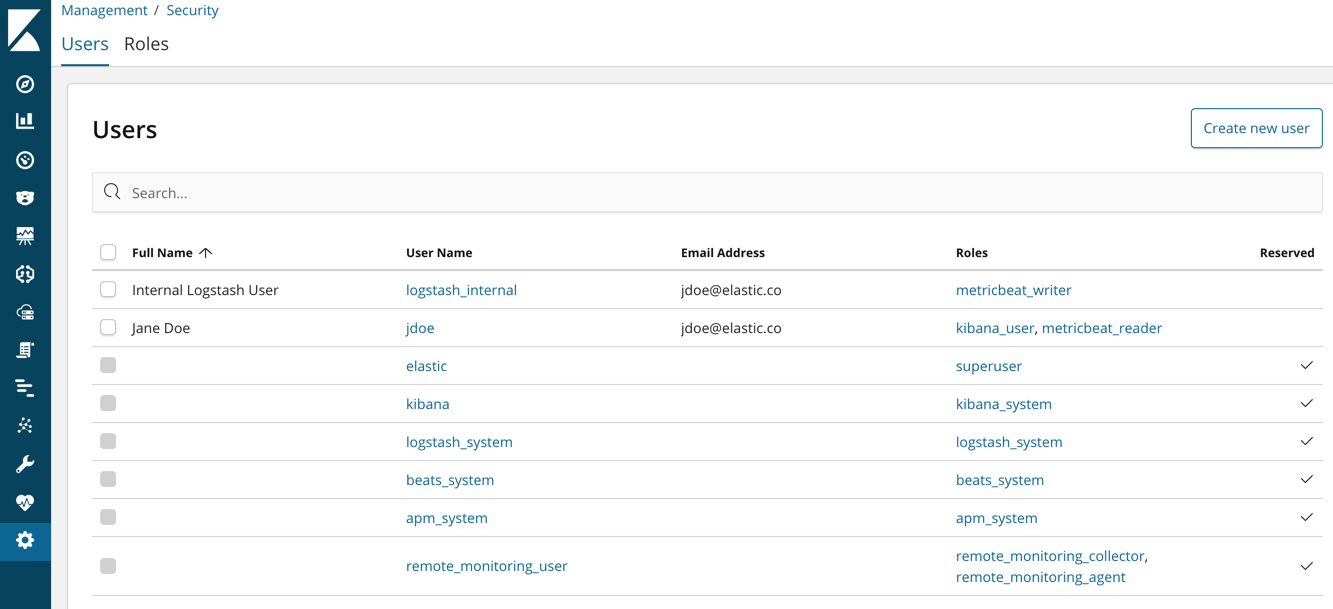Open the Management breadcrumb link

pyautogui.click(x=104, y=10)
